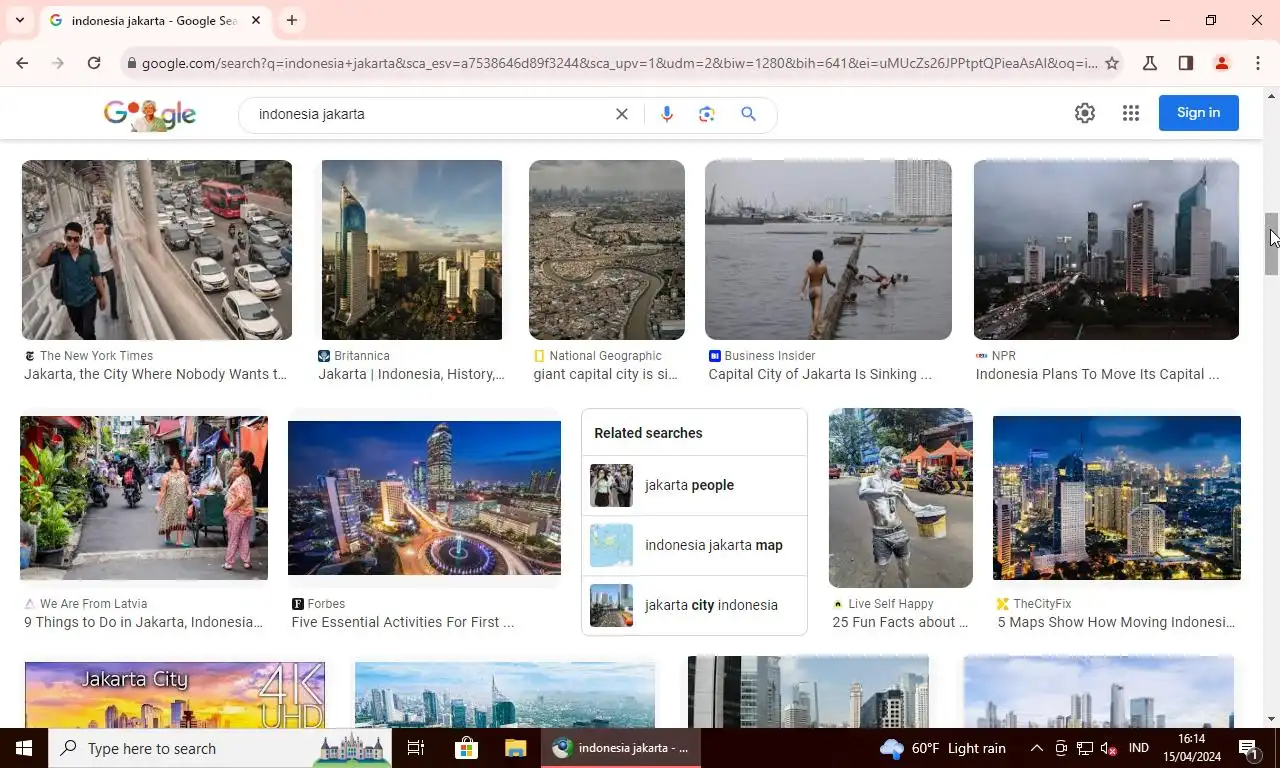This screenshot has width=1280, height=768.
Task: Open the weather widget showing Light rain
Action: [943, 748]
